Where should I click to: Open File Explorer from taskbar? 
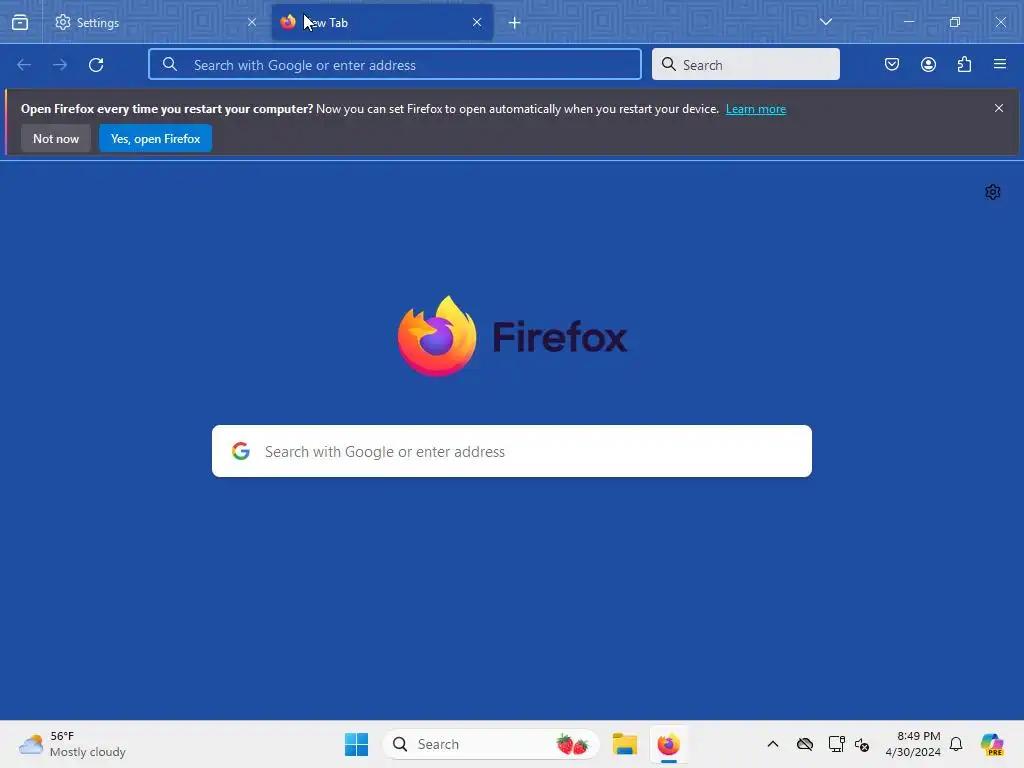(x=624, y=744)
